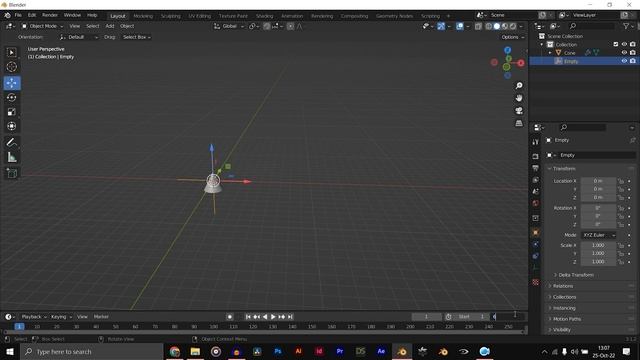640x360 pixels.
Task: Open the Object Mode dropdown
Action: click(x=42, y=26)
